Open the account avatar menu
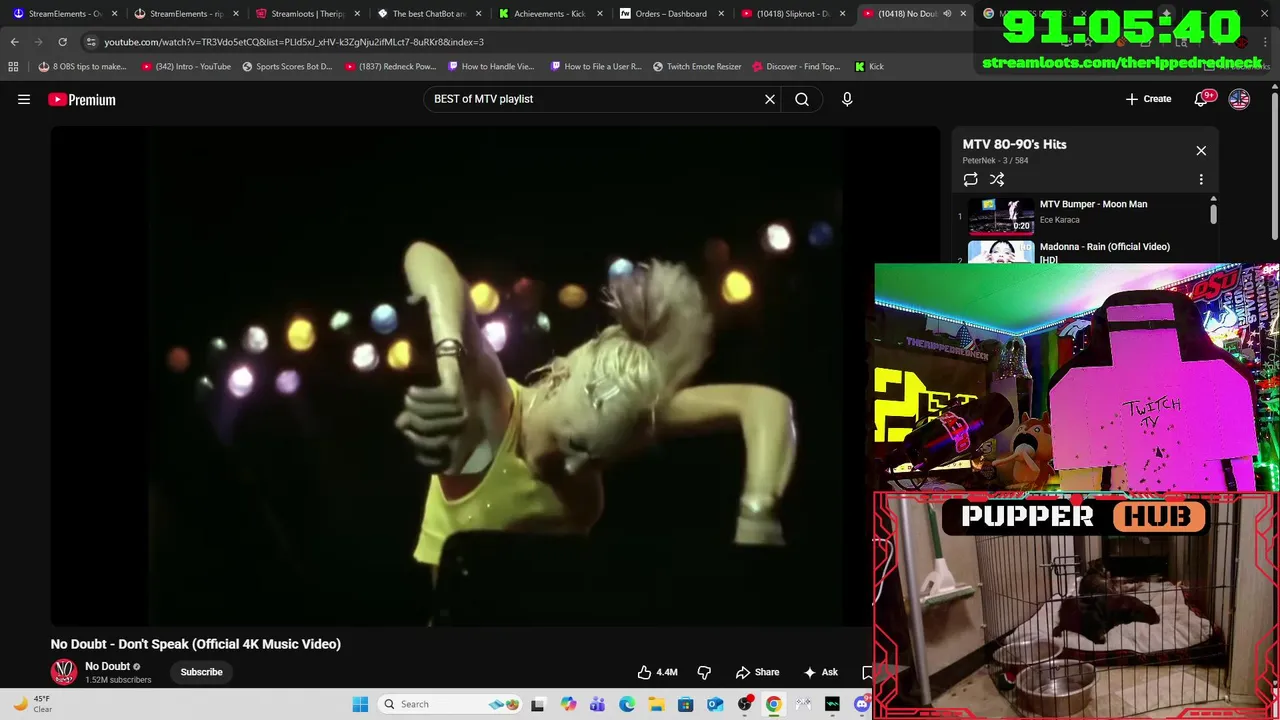 pos(1239,99)
